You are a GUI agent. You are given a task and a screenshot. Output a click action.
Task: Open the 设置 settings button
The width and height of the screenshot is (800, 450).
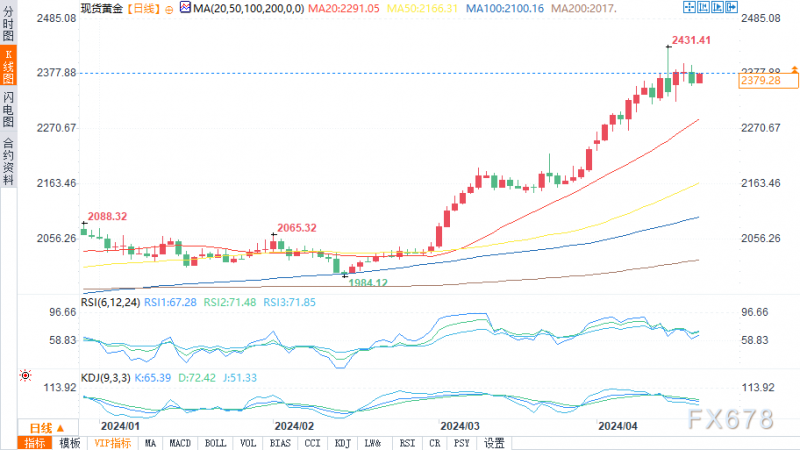[493, 443]
